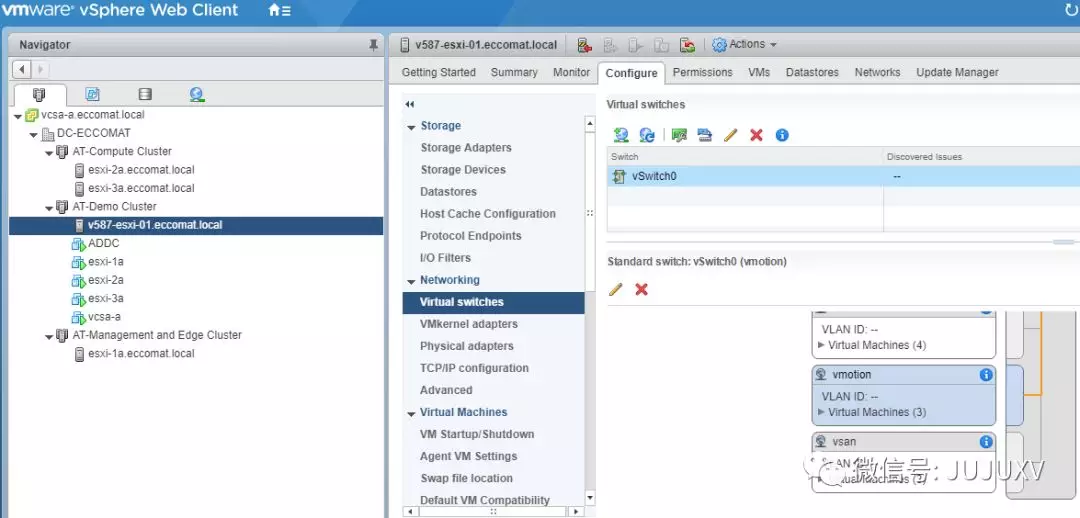Select the vSwitch0 table row

843,176
